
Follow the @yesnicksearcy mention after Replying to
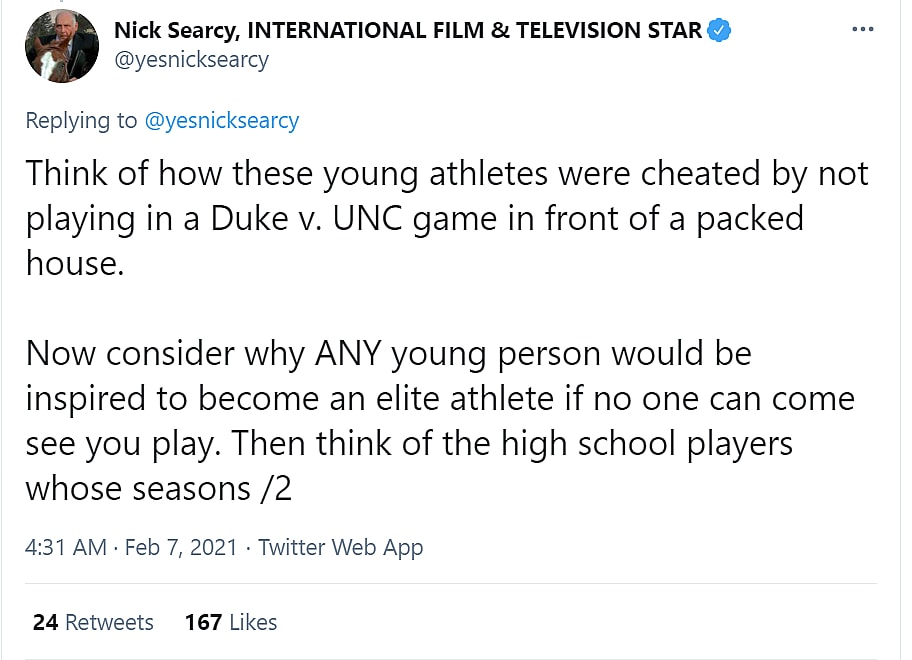[221, 121]
